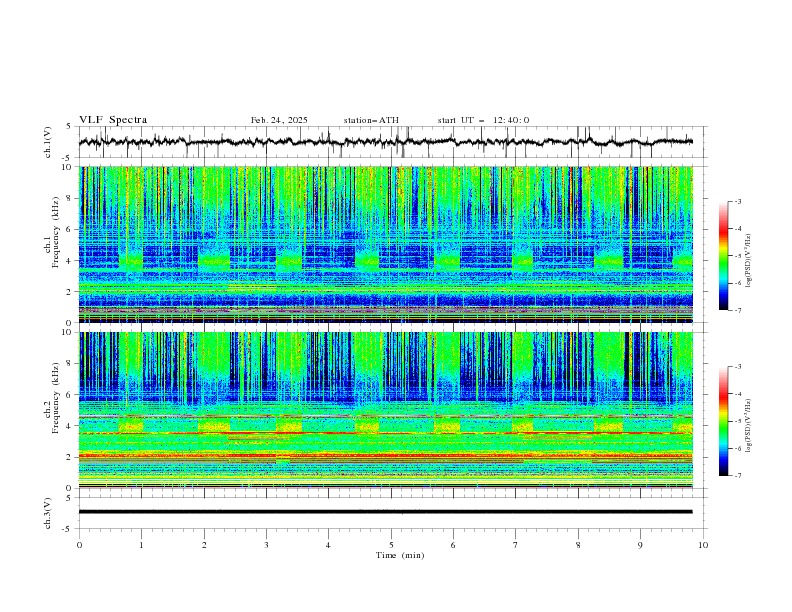Click the "-5" volt tick on ch.1(V) axis

67,158
